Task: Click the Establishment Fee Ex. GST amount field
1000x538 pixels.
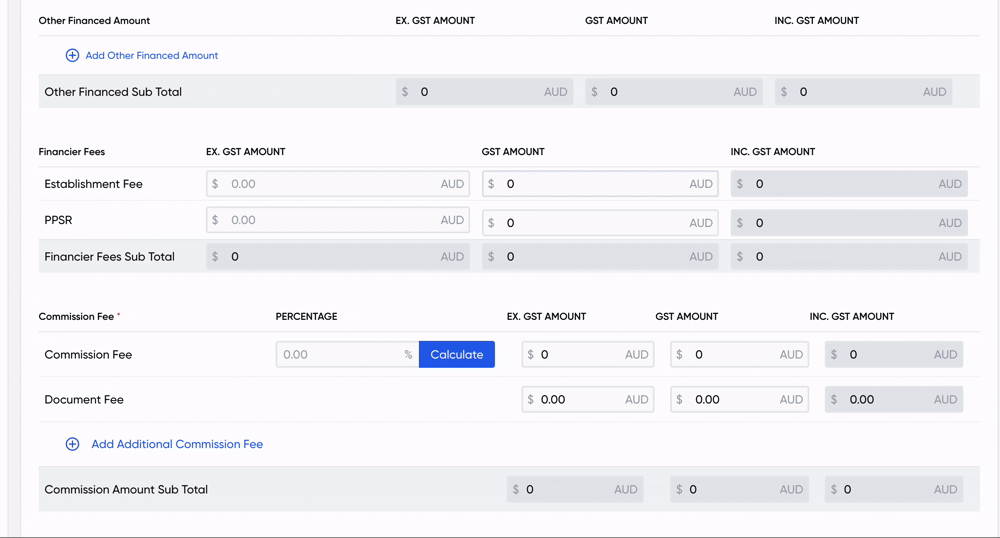Action: point(330,184)
